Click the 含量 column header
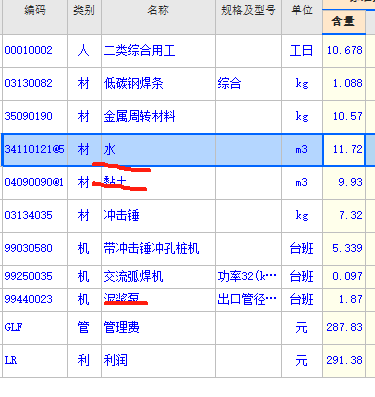This screenshot has height=397, width=375. 344,22
